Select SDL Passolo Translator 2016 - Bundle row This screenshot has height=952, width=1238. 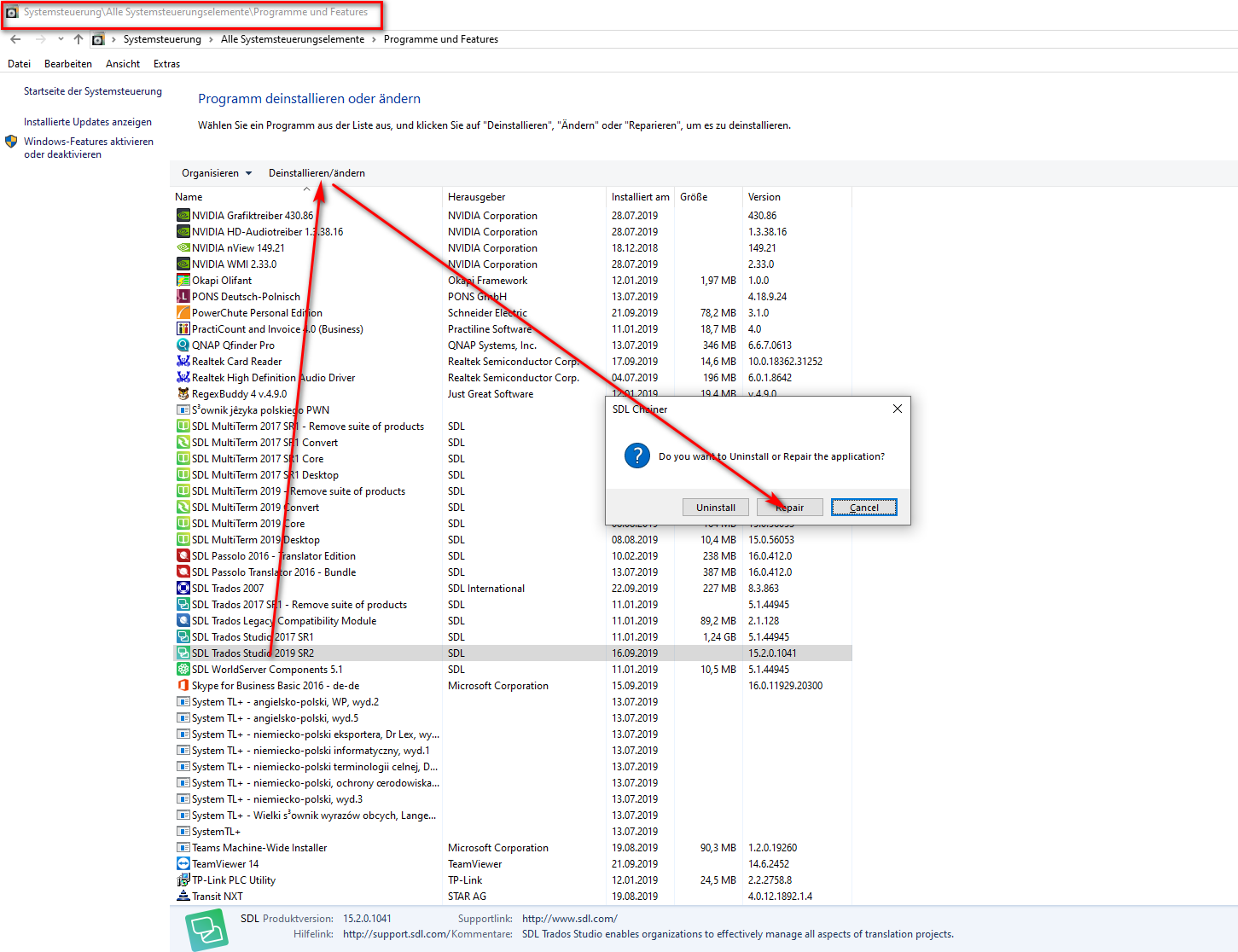[x=512, y=572]
